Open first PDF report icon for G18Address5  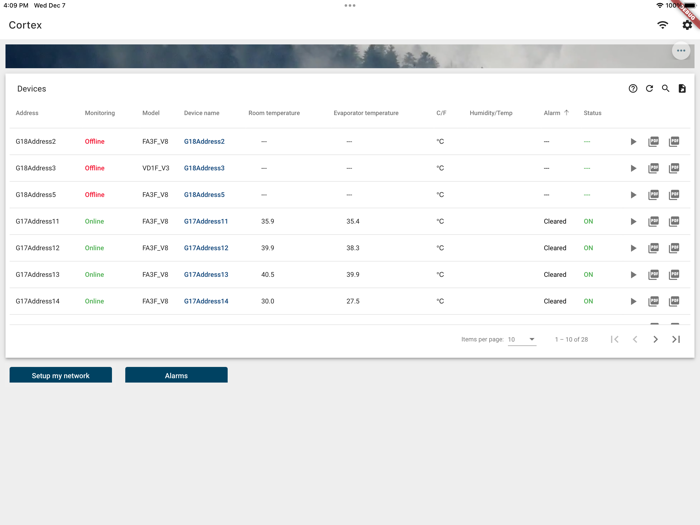tap(654, 195)
